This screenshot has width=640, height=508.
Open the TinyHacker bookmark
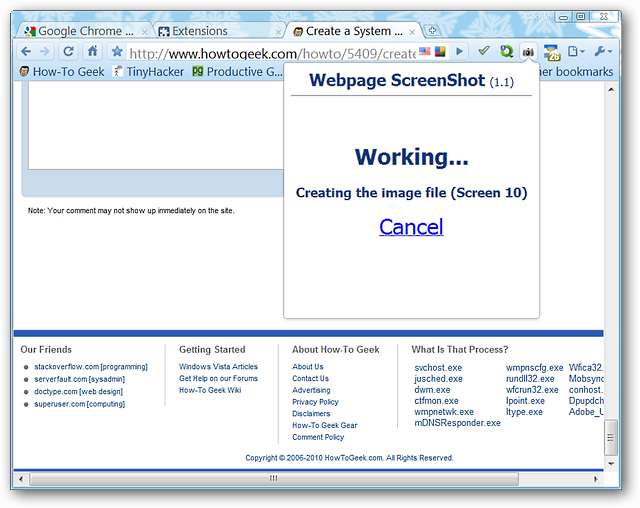148,72
